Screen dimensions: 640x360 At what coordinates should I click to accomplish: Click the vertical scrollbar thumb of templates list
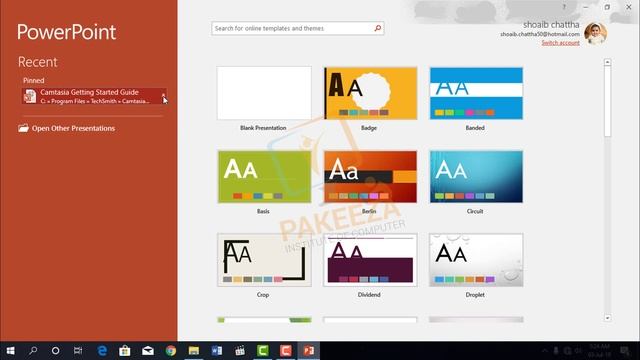(x=607, y=102)
